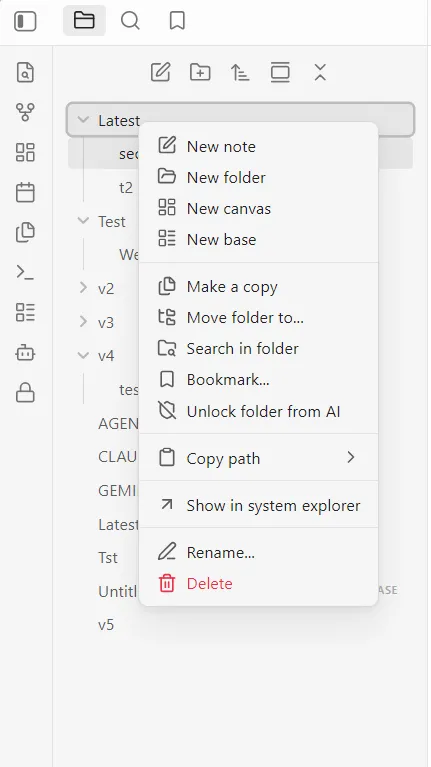Click auto-reveal current file toolbar icon
This screenshot has height=767, width=431.
point(280,72)
